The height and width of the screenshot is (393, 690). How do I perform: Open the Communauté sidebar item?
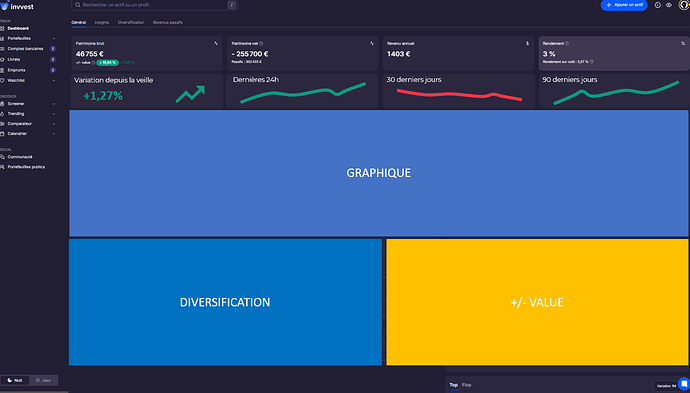click(20, 157)
